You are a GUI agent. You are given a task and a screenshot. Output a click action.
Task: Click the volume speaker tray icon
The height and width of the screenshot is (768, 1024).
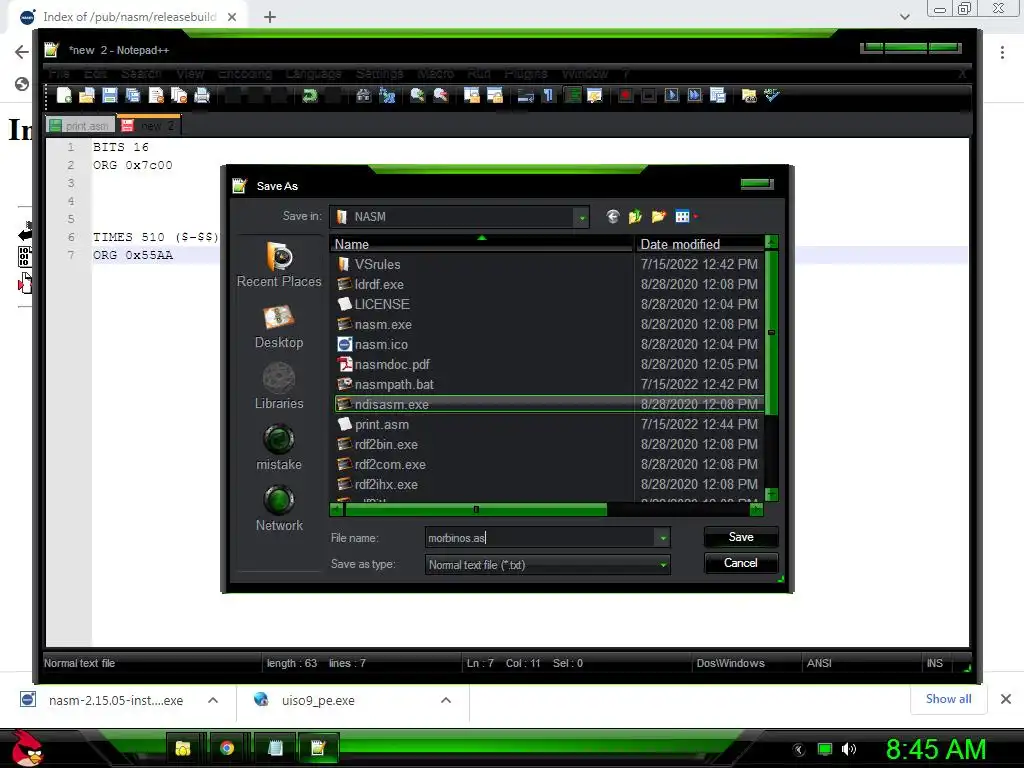point(848,749)
